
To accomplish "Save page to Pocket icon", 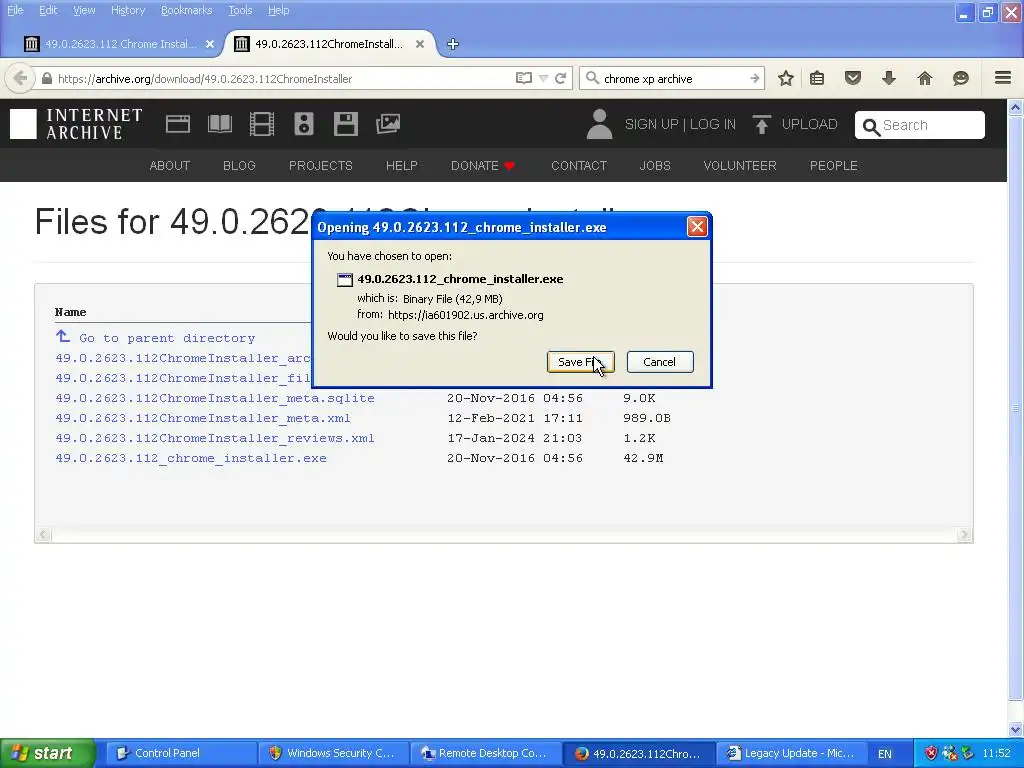I will click(853, 78).
